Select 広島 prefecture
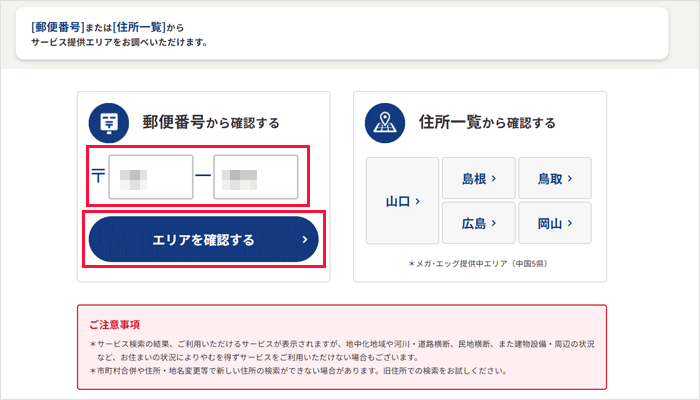 coord(478,223)
